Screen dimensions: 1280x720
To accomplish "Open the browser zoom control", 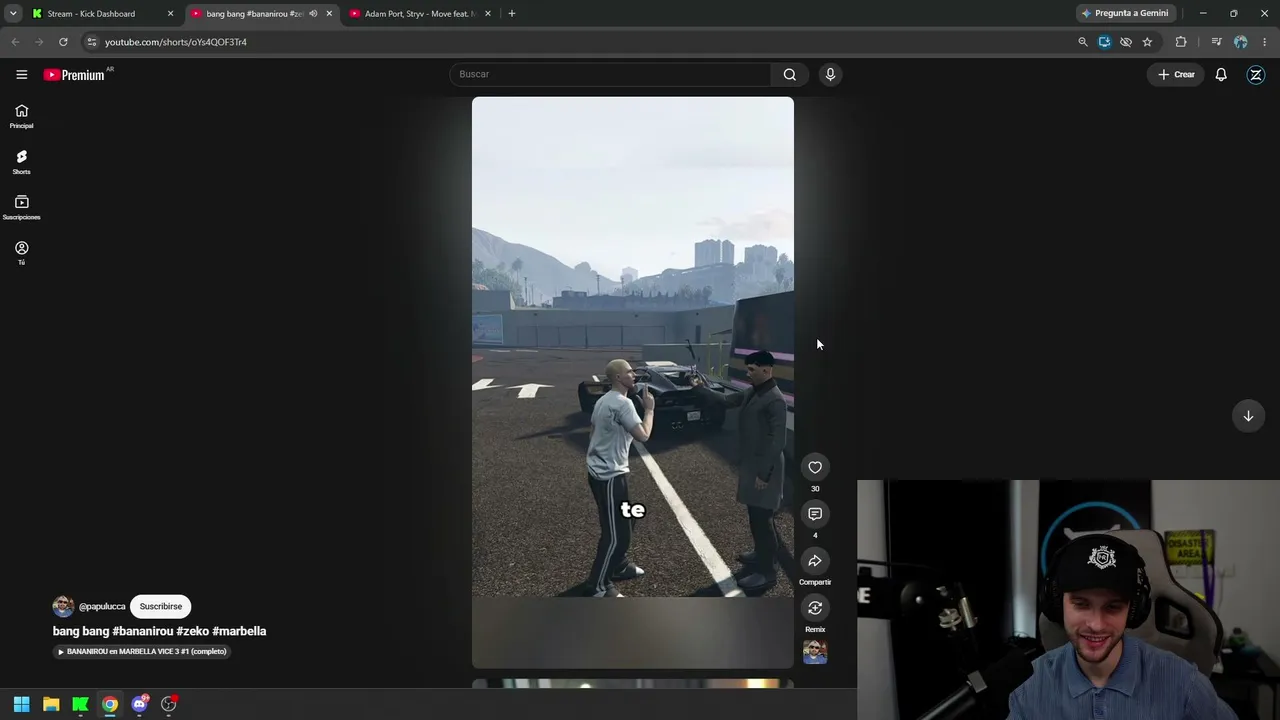I will pos(1083,42).
